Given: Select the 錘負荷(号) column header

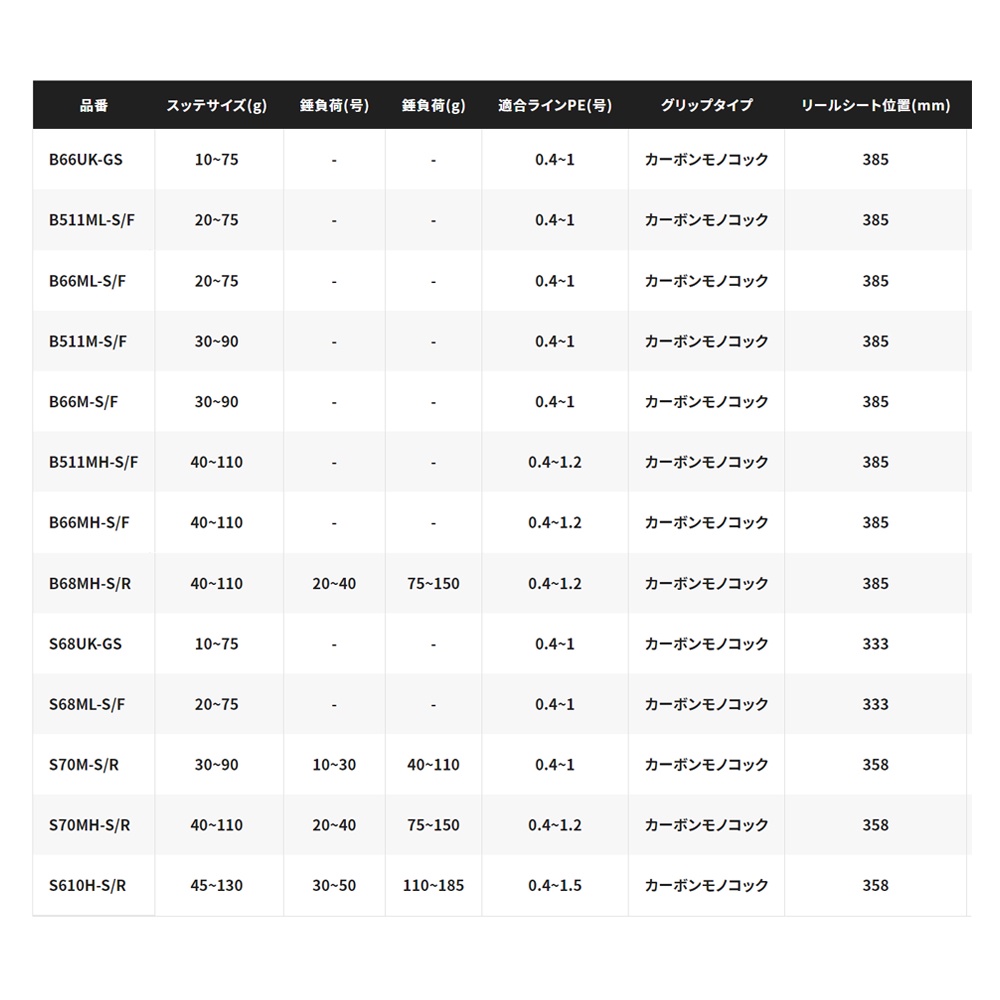Looking at the screenshot, I should click(x=334, y=105).
